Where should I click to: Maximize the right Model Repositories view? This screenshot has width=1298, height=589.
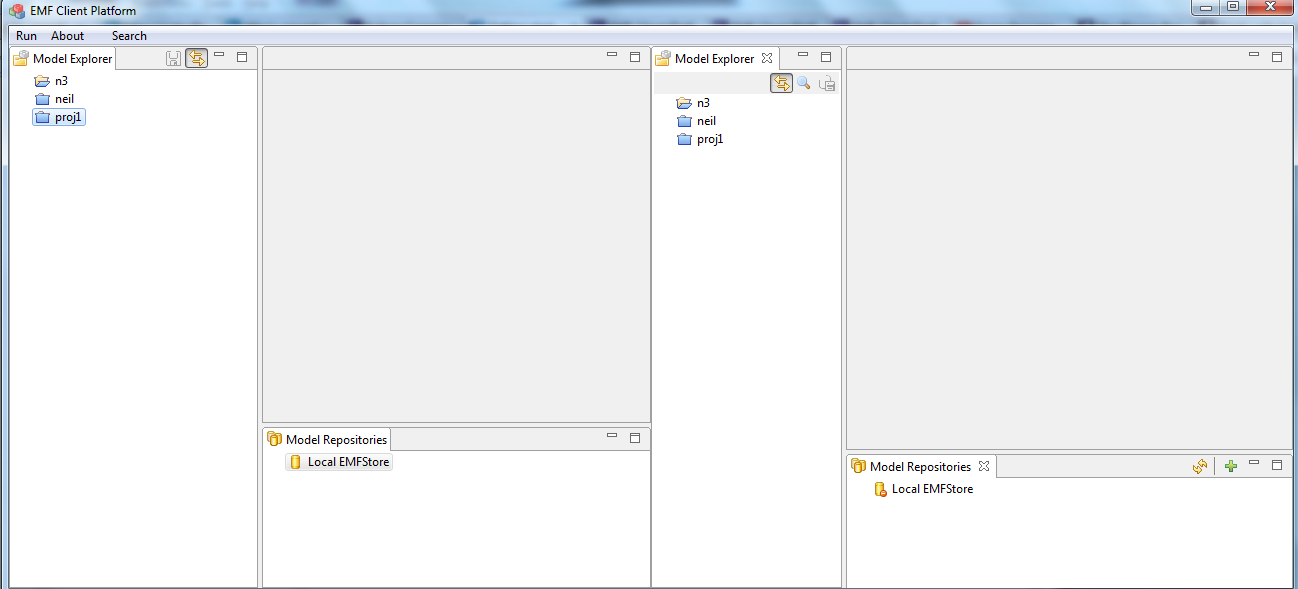pyautogui.click(x=1277, y=465)
